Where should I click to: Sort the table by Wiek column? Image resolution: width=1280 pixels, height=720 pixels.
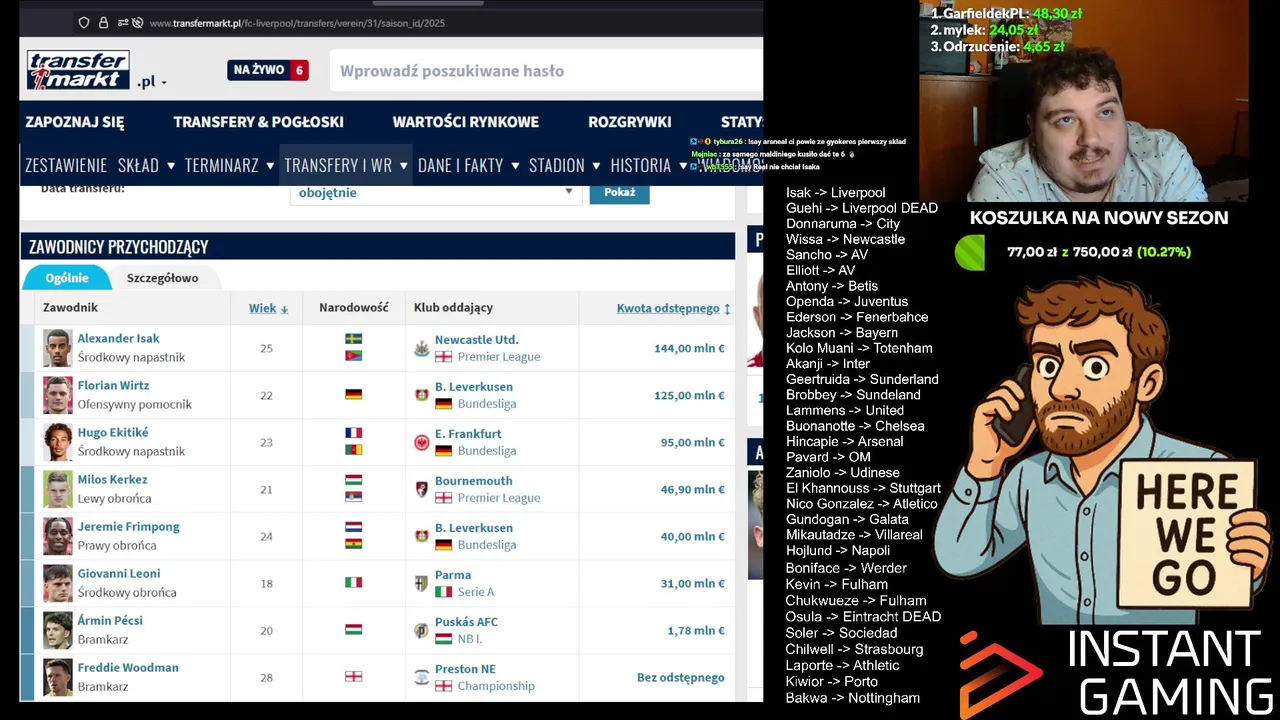[x=268, y=308]
